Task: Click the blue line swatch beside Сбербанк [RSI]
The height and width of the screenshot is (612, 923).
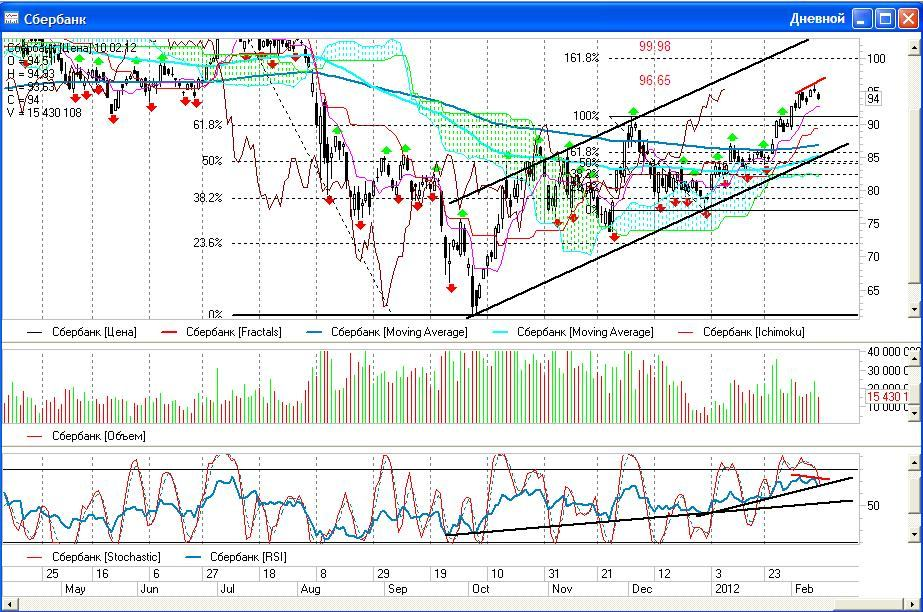Action: (194, 557)
